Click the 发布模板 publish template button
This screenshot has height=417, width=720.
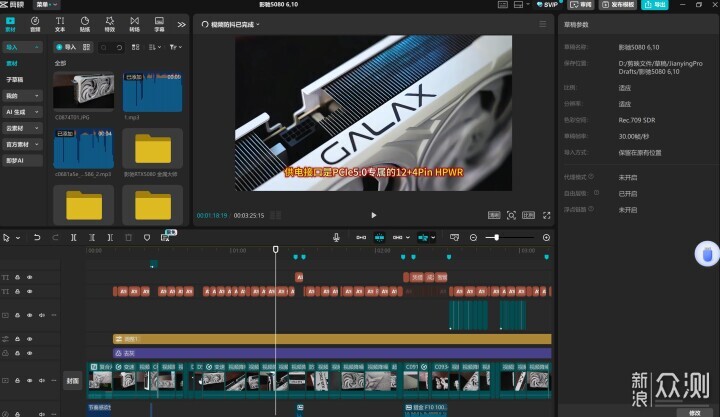point(618,5)
